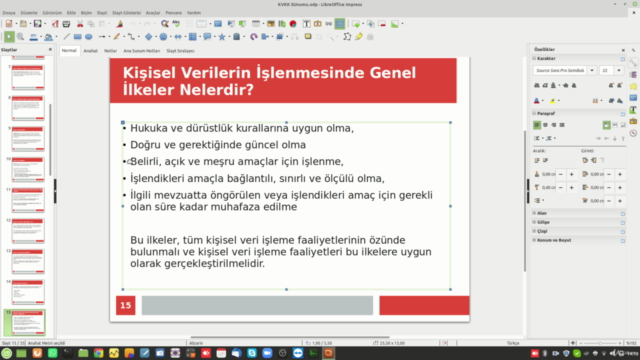Open the Araçlar menu
This screenshot has height=360, width=640.
pyautogui.click(x=153, y=13)
